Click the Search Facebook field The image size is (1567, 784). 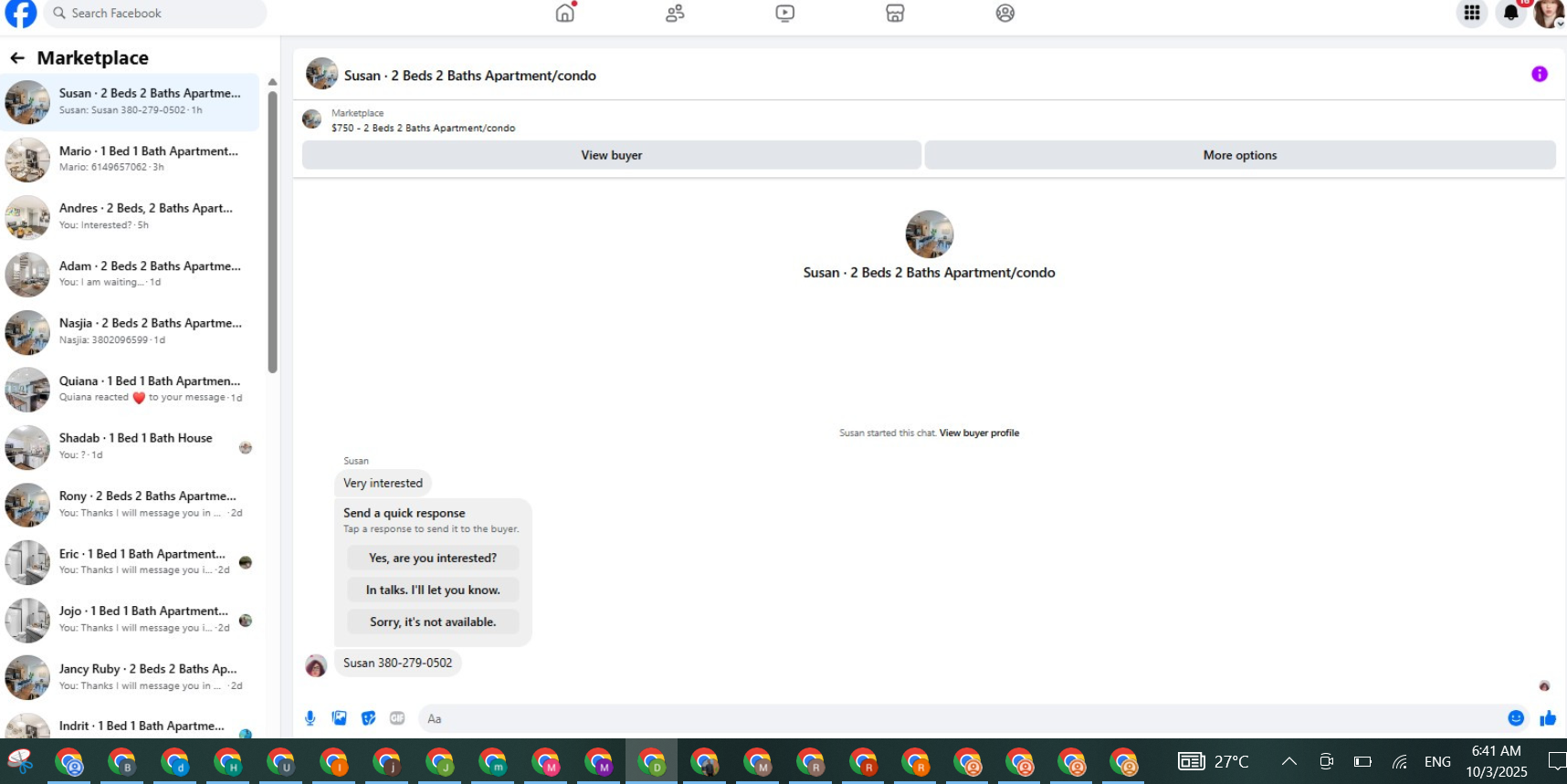click(x=155, y=13)
